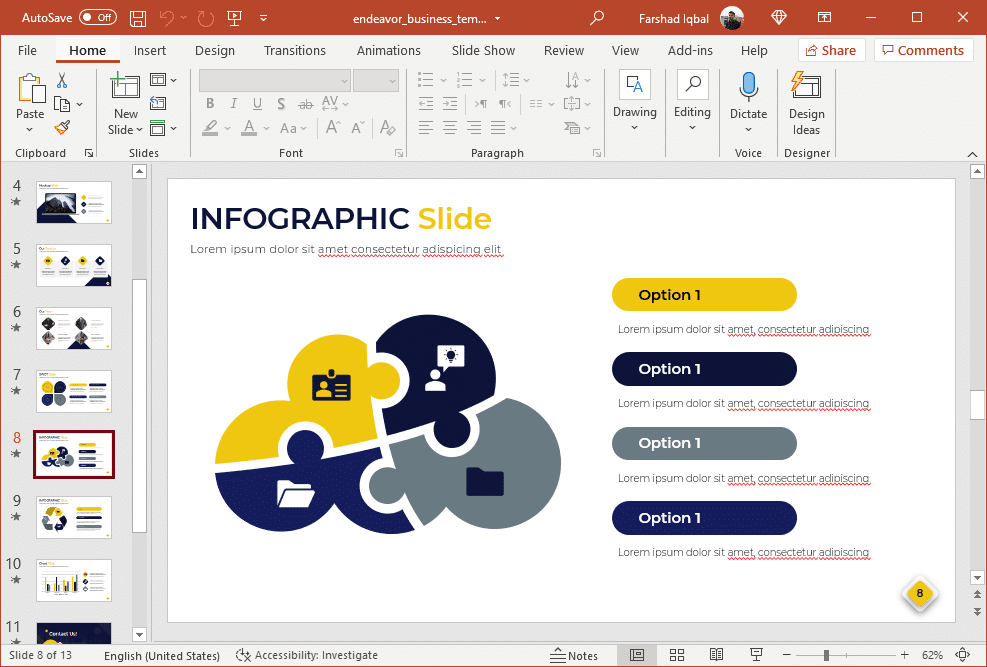Click the Cut scissors icon
The width and height of the screenshot is (987, 667).
click(62, 80)
